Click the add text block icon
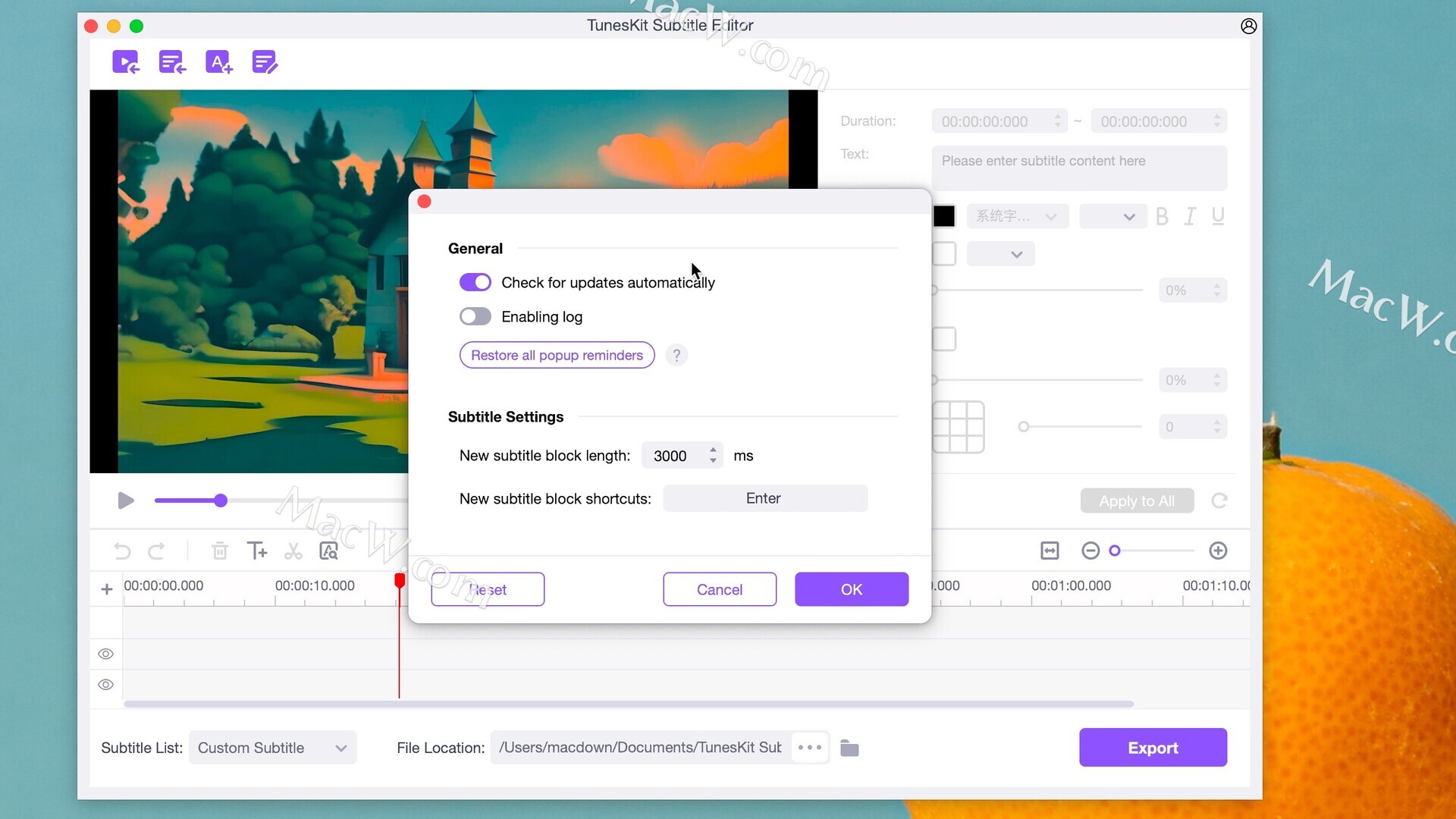The height and width of the screenshot is (819, 1456). tap(257, 551)
